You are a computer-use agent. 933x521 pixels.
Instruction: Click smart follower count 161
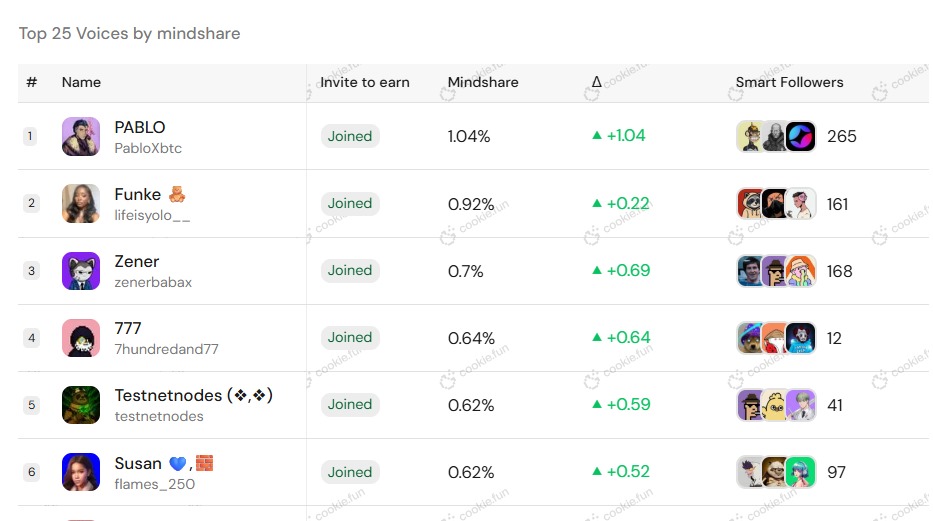837,204
